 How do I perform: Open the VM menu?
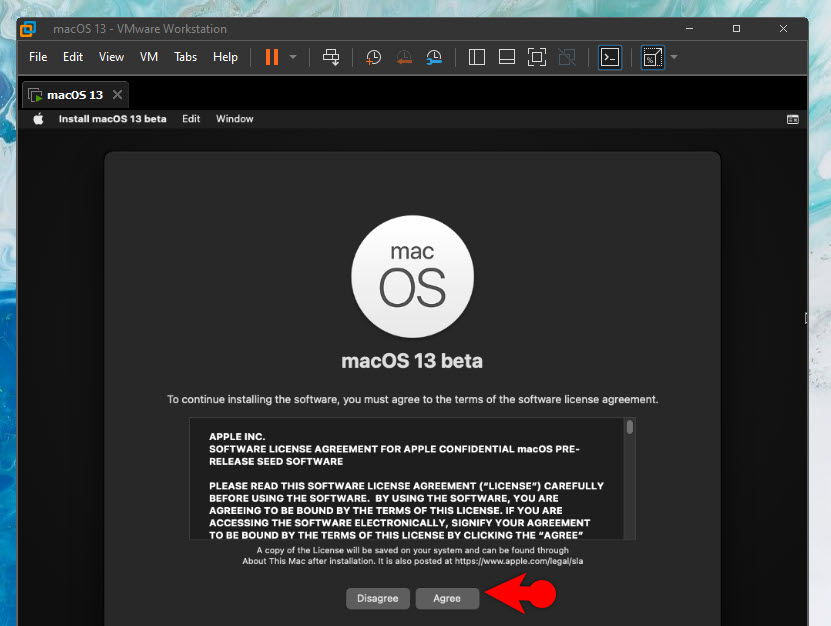click(x=149, y=57)
